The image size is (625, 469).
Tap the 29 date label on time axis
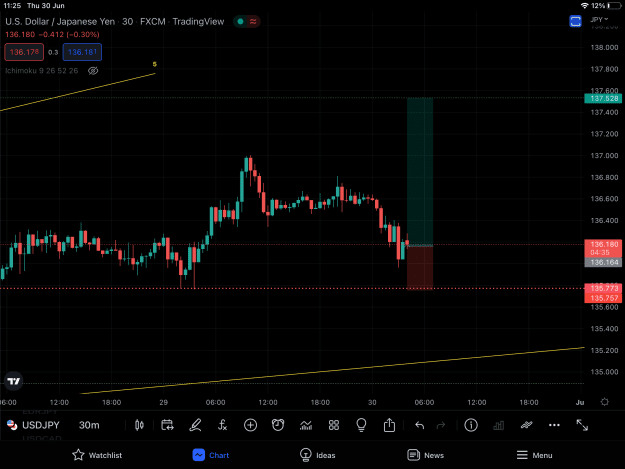pyautogui.click(x=163, y=402)
